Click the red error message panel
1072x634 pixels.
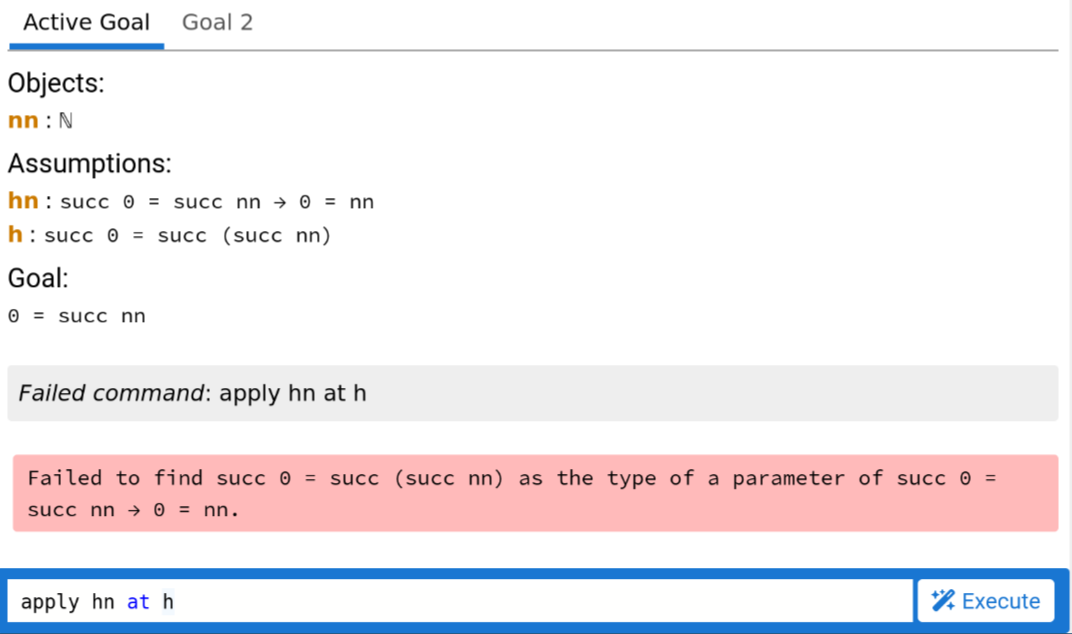click(x=535, y=493)
